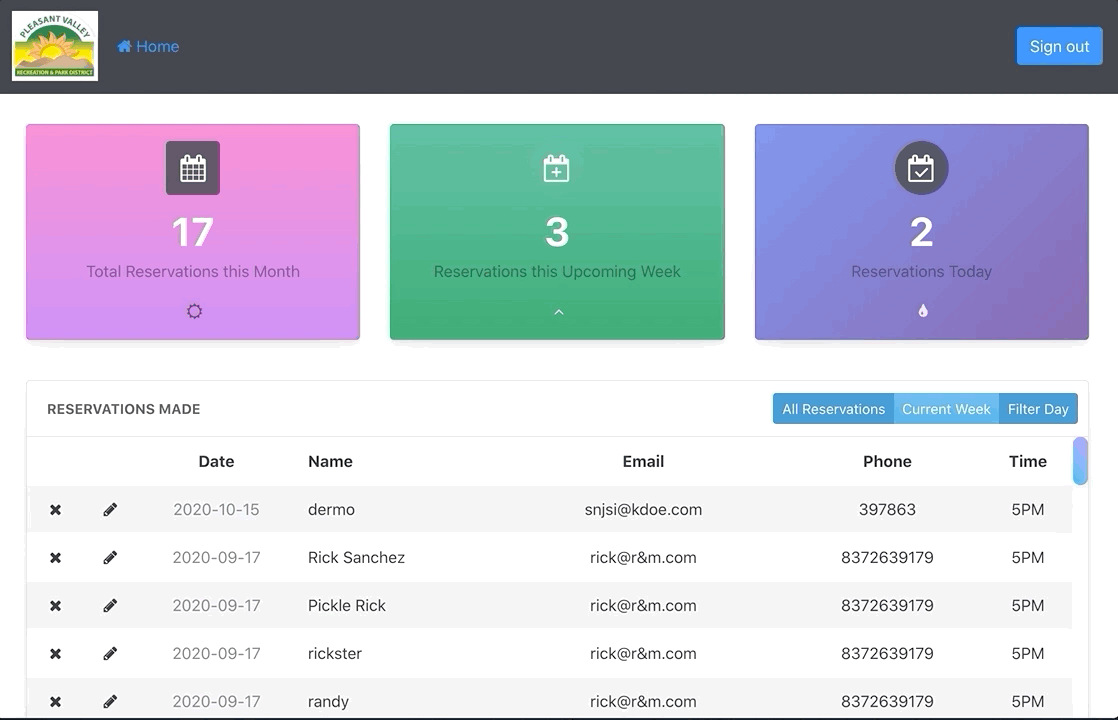Select the All Reservations filter
The width and height of the screenshot is (1118, 720).
(x=834, y=409)
